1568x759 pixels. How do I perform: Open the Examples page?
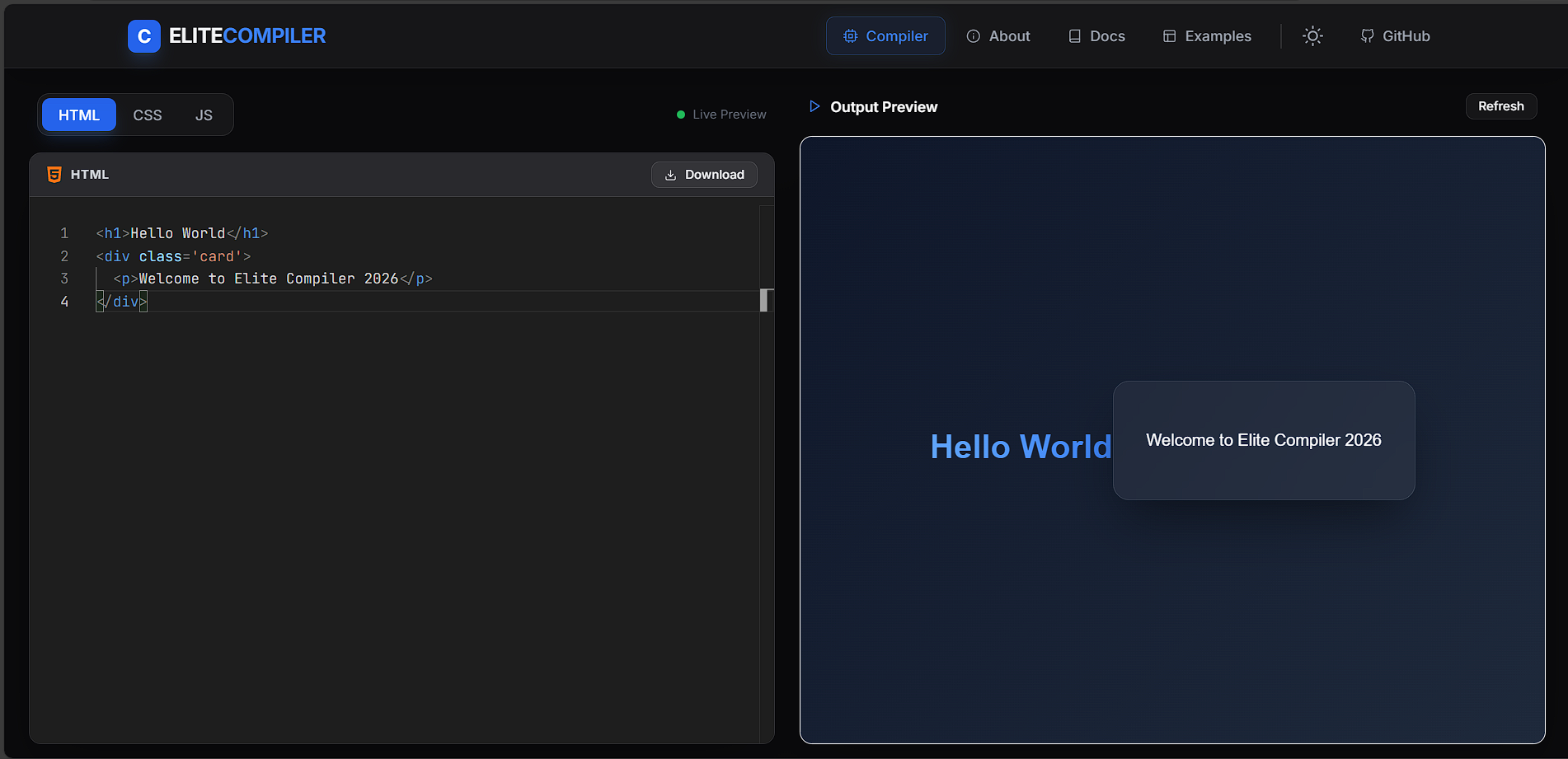(x=1207, y=36)
